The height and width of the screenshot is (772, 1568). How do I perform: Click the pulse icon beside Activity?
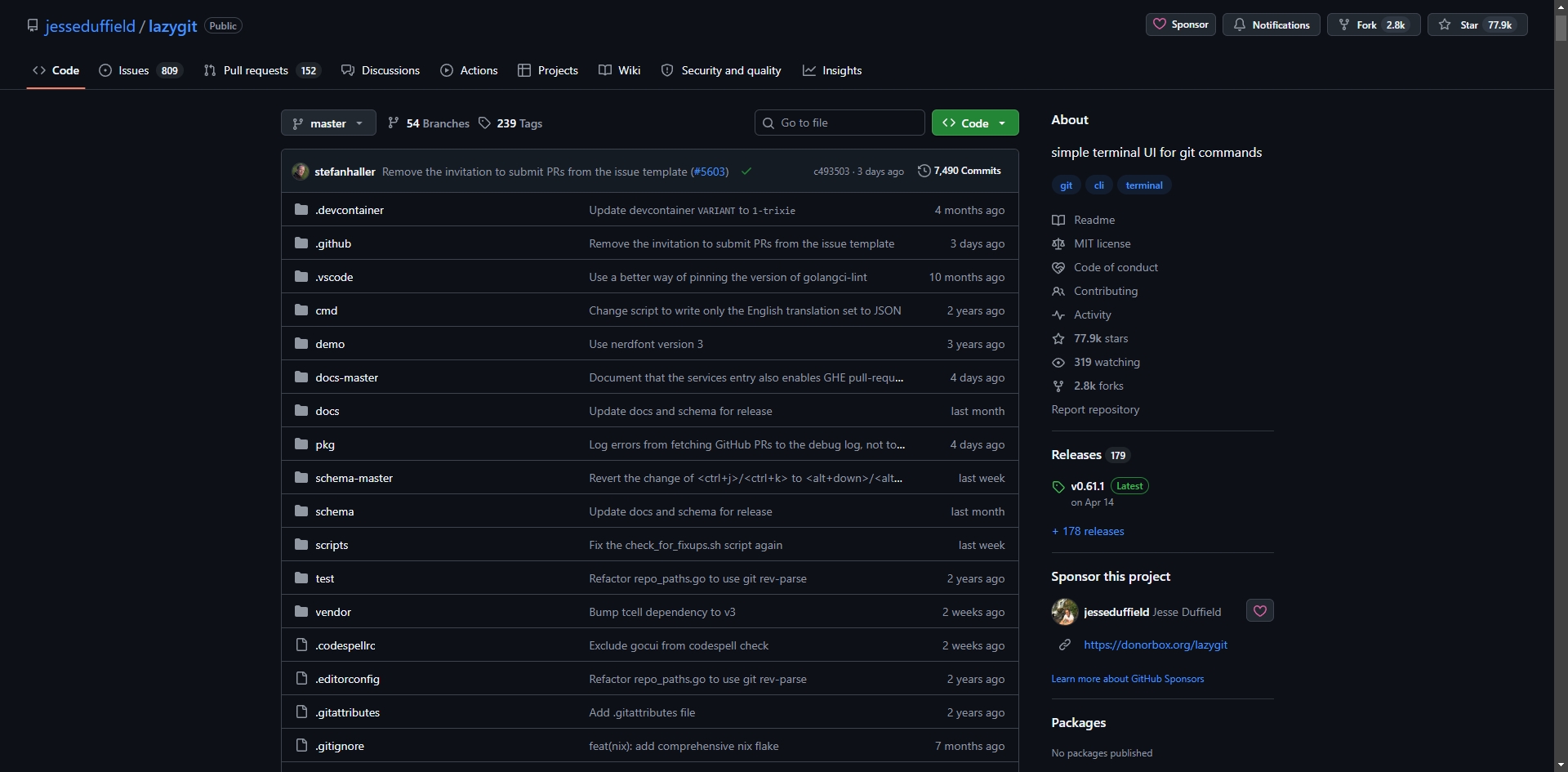click(1058, 315)
